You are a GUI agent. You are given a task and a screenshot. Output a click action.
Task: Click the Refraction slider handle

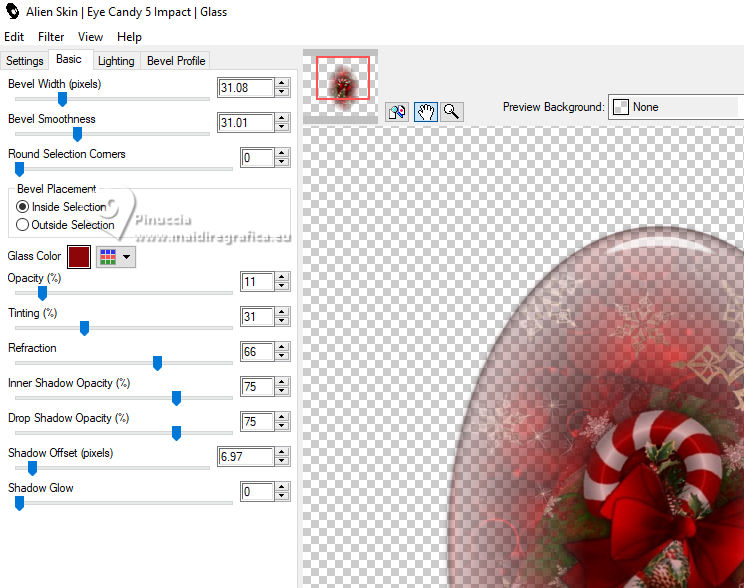[158, 363]
